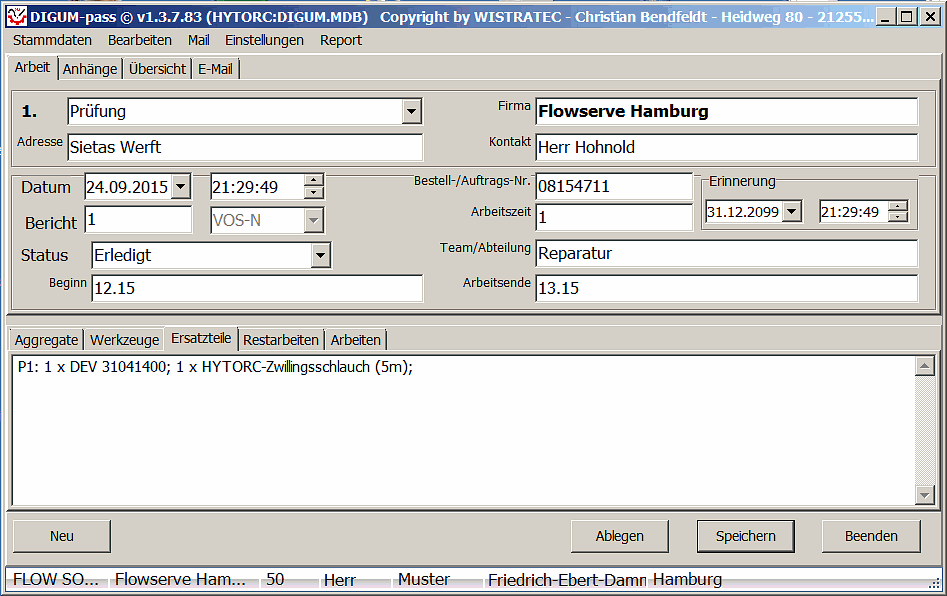Switch to the Anhänge tab
The width and height of the screenshot is (947, 596).
(90, 69)
